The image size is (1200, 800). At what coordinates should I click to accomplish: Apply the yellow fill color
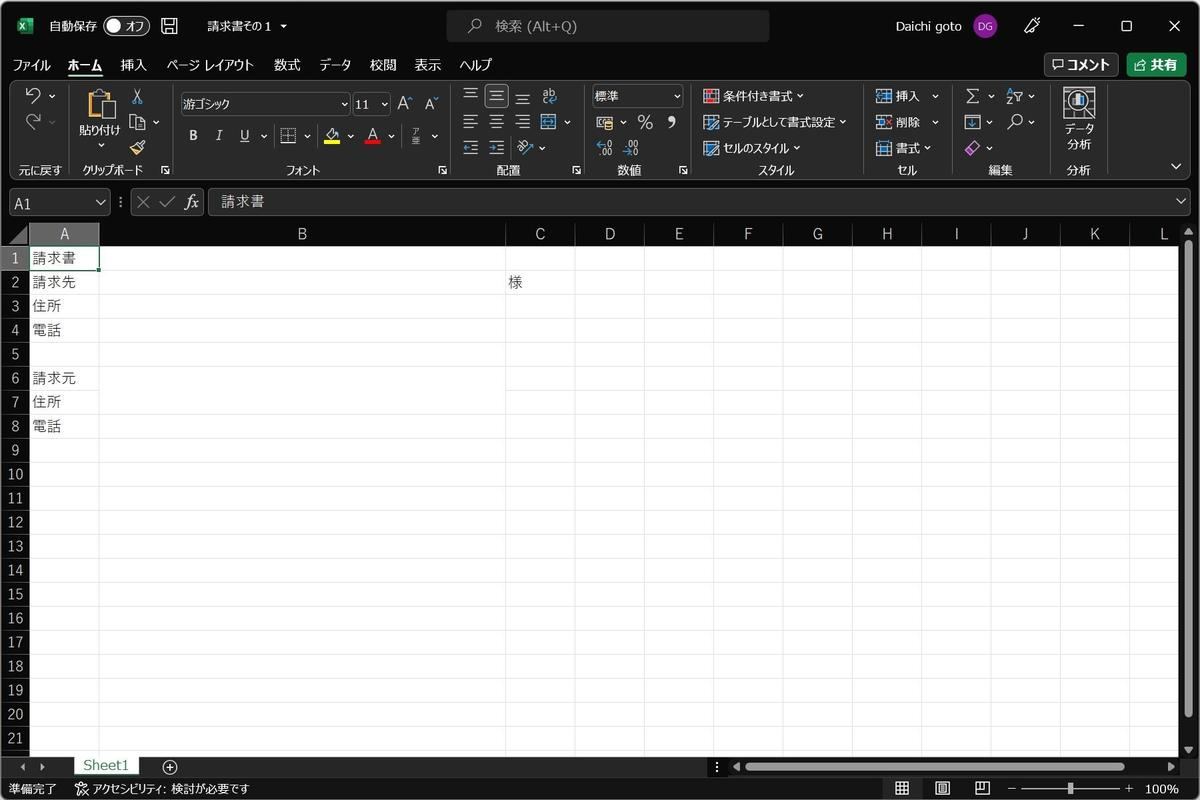point(332,136)
